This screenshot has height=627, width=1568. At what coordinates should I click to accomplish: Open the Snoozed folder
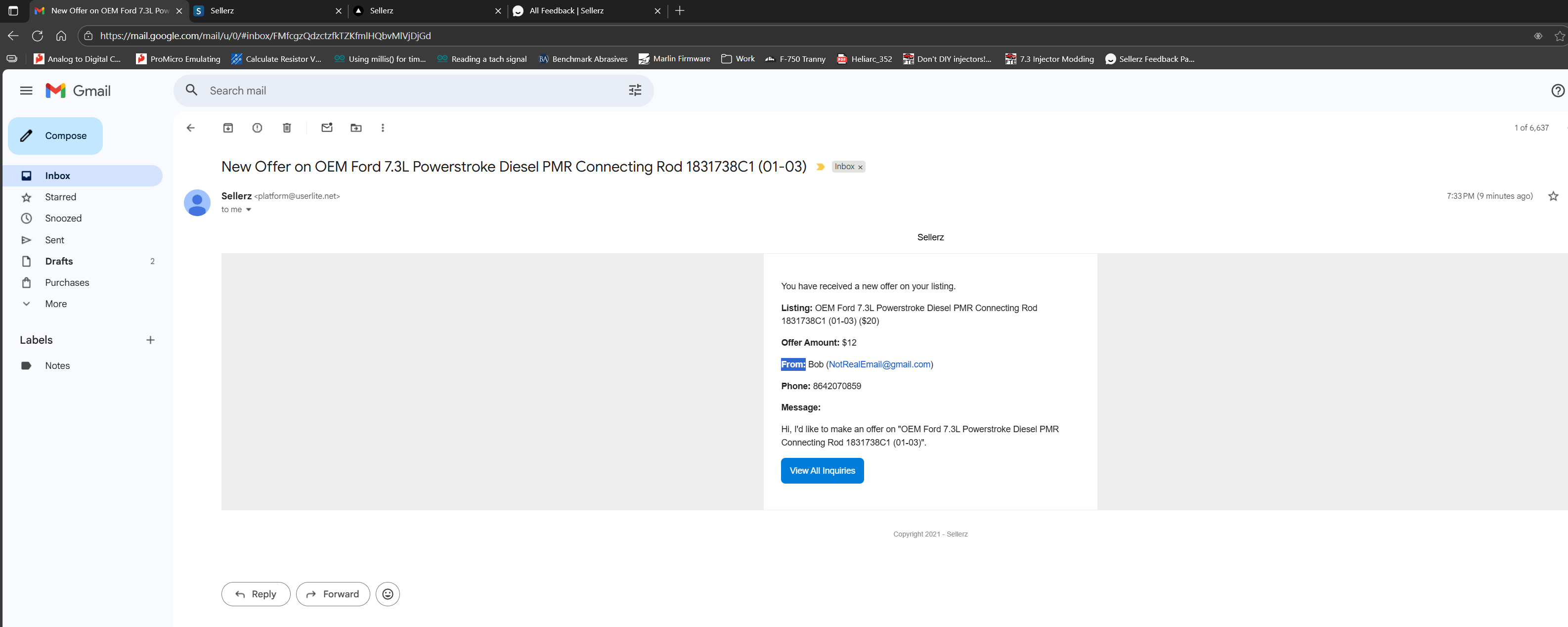point(83,219)
